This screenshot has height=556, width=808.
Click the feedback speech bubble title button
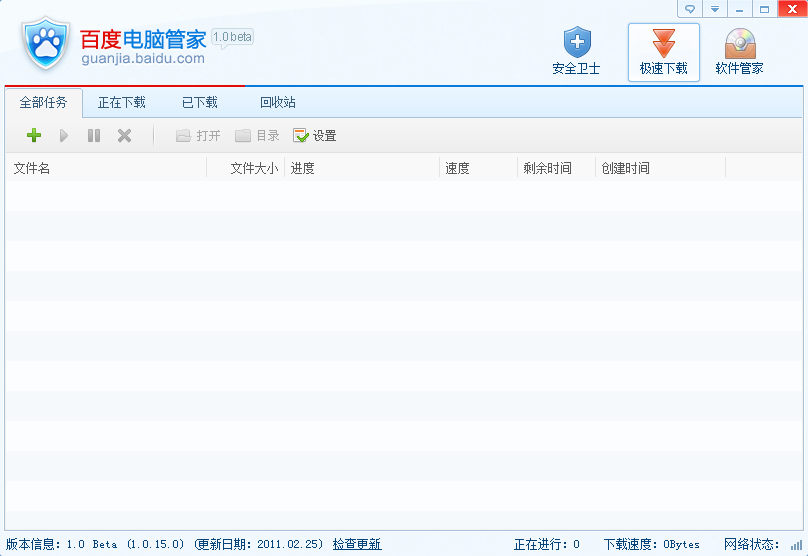click(690, 9)
